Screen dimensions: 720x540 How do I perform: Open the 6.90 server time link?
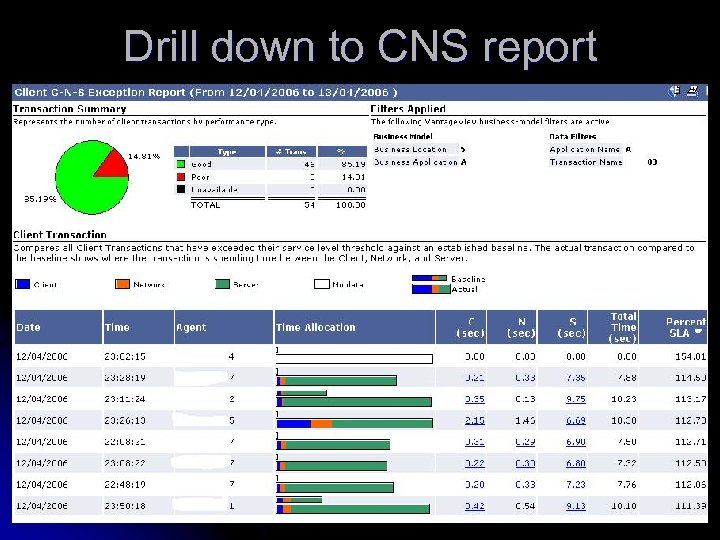tap(575, 442)
